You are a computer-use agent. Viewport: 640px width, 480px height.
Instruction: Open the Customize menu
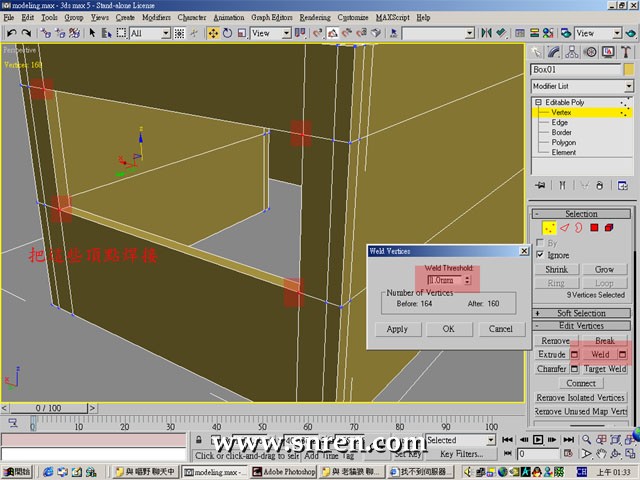(353, 18)
